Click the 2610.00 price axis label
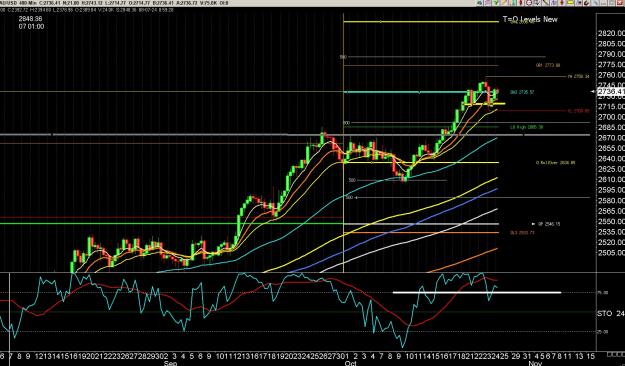The image size is (625, 366). click(x=611, y=179)
